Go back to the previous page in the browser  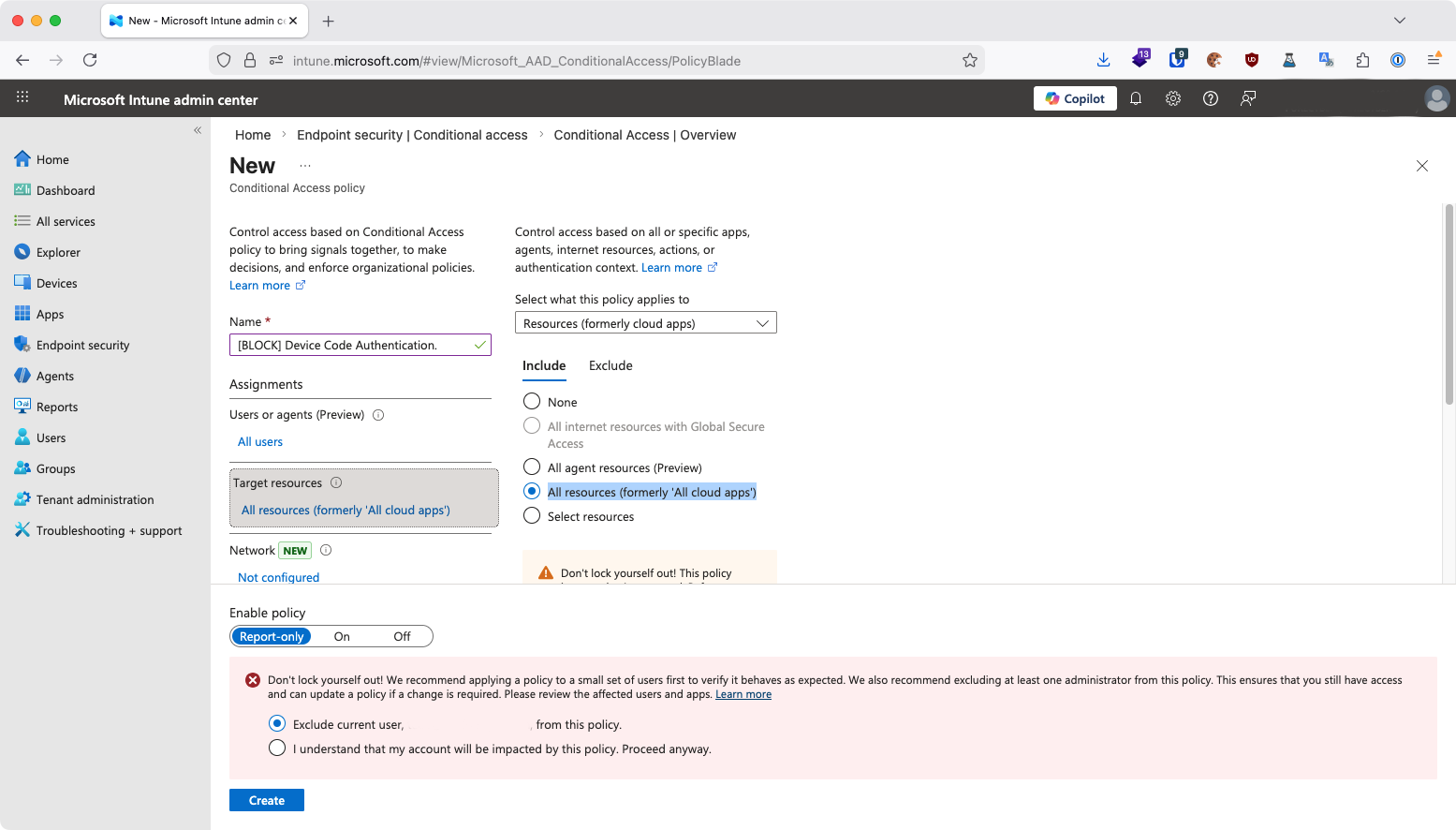(x=22, y=60)
